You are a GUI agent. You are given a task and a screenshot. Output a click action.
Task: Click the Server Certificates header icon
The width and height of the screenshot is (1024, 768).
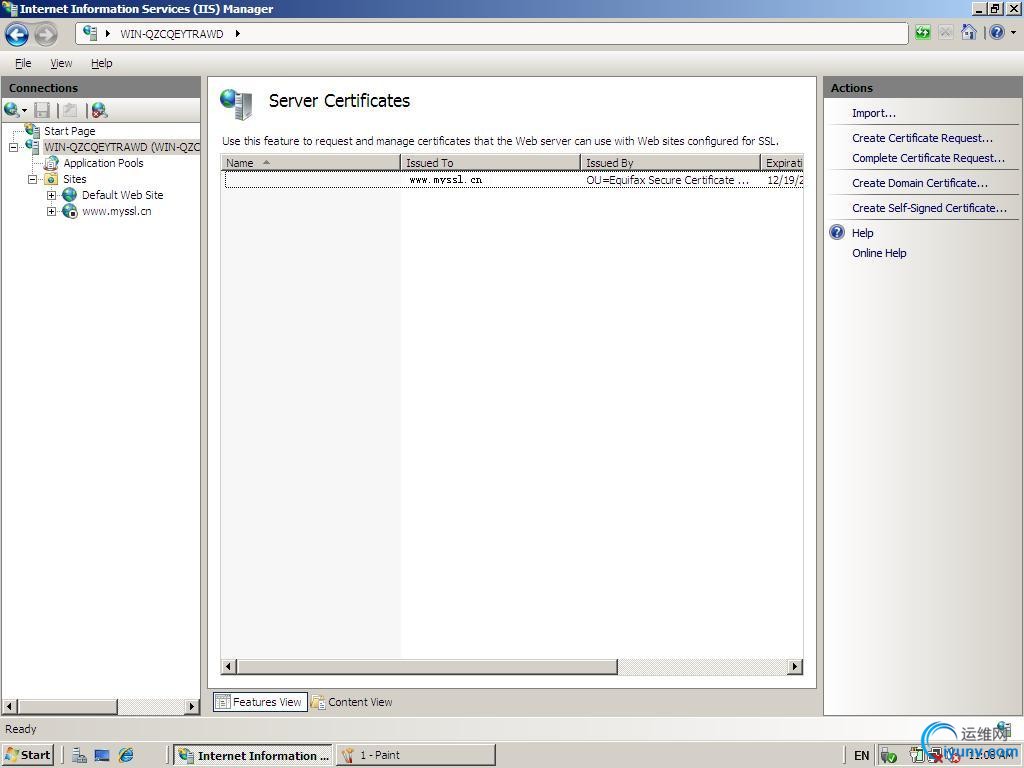pos(236,104)
